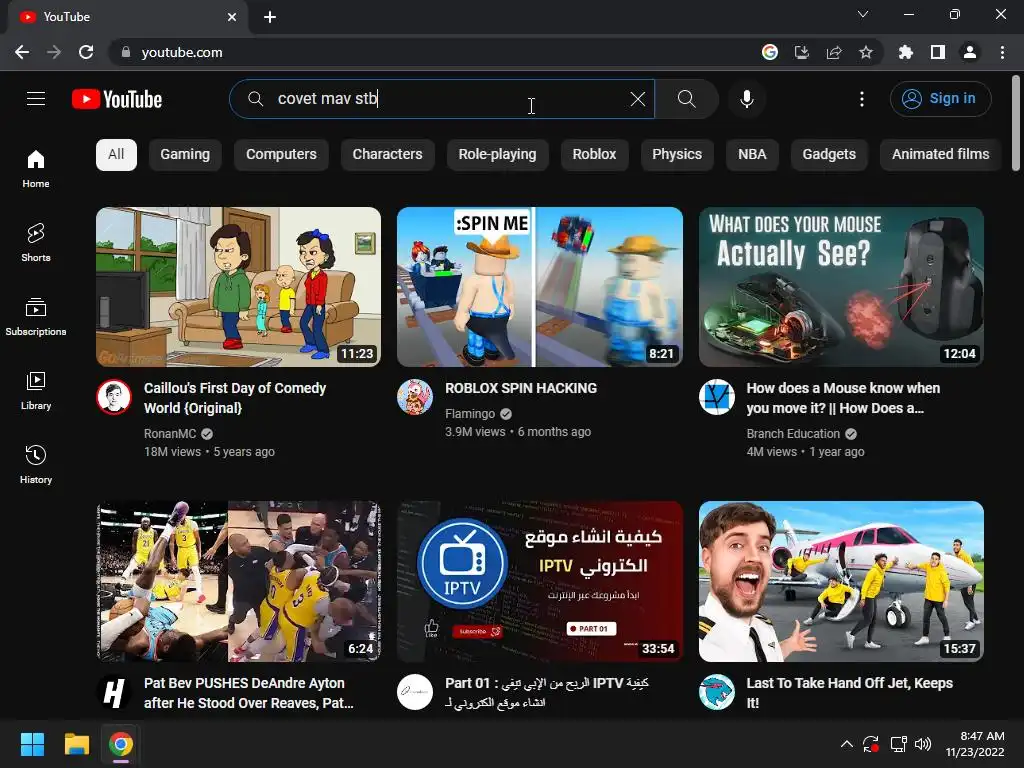Bookmark this page with the star icon
The image size is (1024, 768).
866,52
